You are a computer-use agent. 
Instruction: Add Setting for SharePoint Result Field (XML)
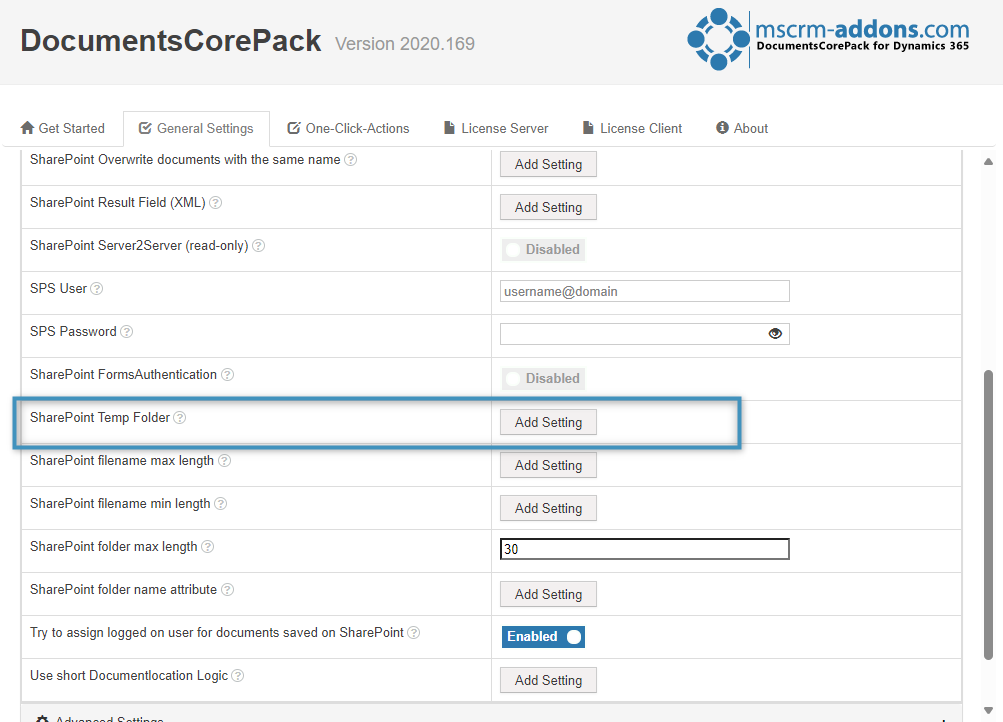[548, 207]
